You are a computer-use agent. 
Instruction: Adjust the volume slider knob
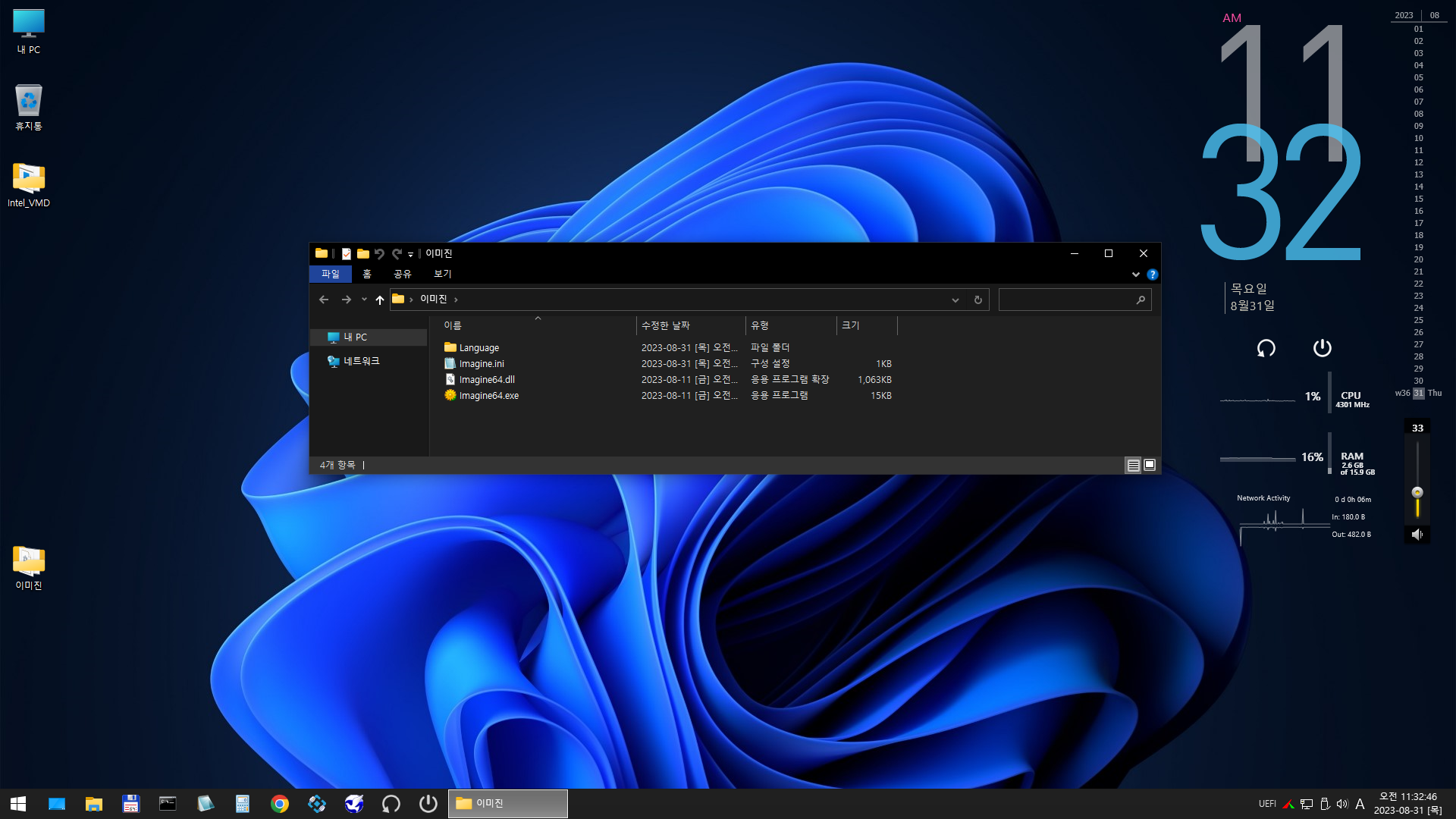[1417, 492]
